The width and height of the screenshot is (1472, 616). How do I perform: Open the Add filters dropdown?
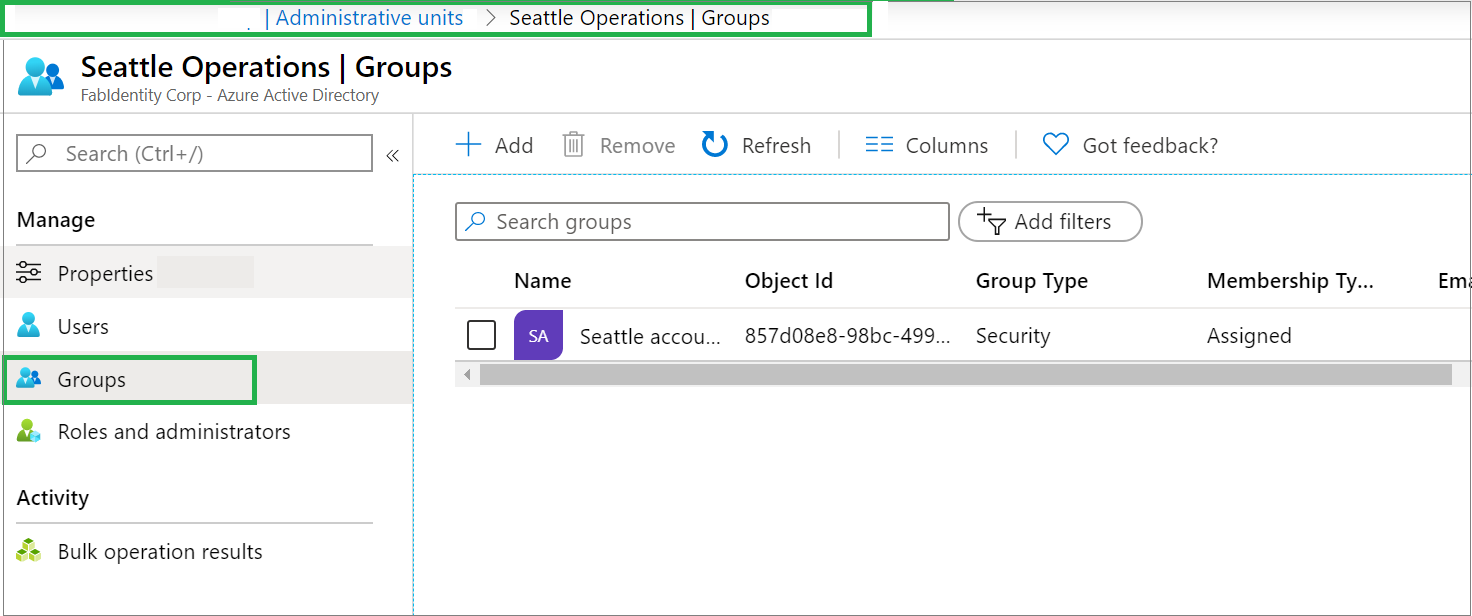(1050, 222)
